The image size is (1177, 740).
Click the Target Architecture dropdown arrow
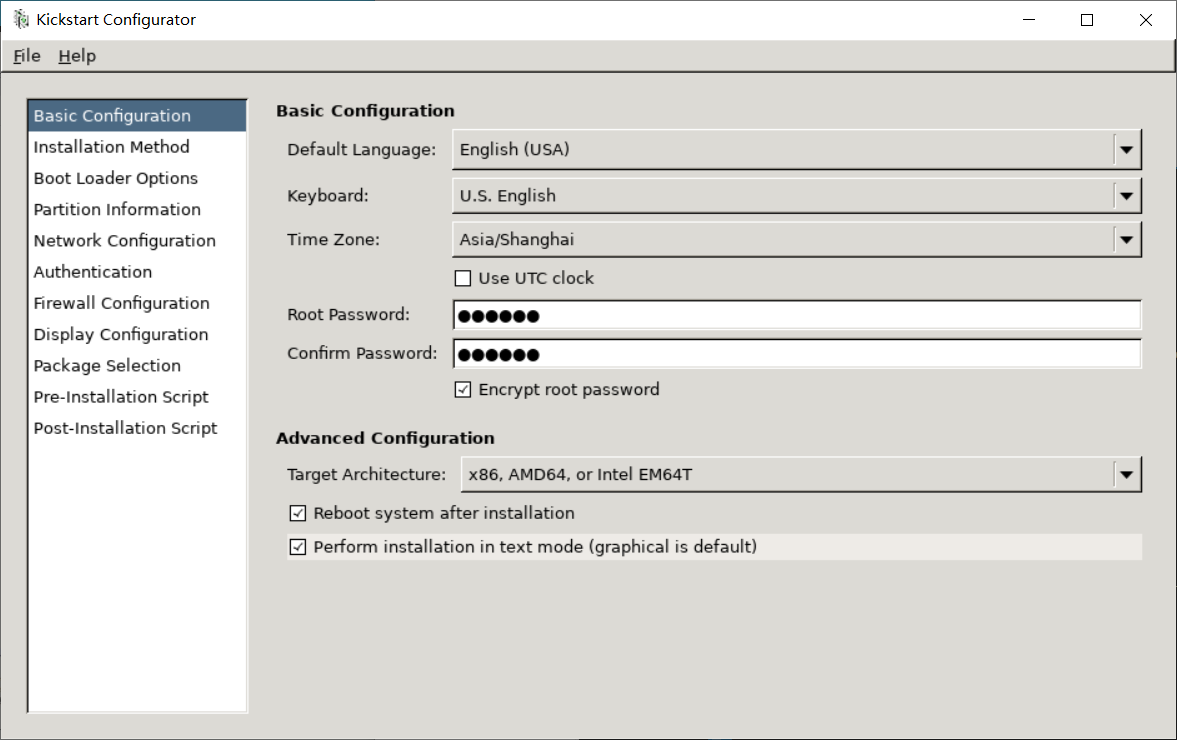point(1126,474)
